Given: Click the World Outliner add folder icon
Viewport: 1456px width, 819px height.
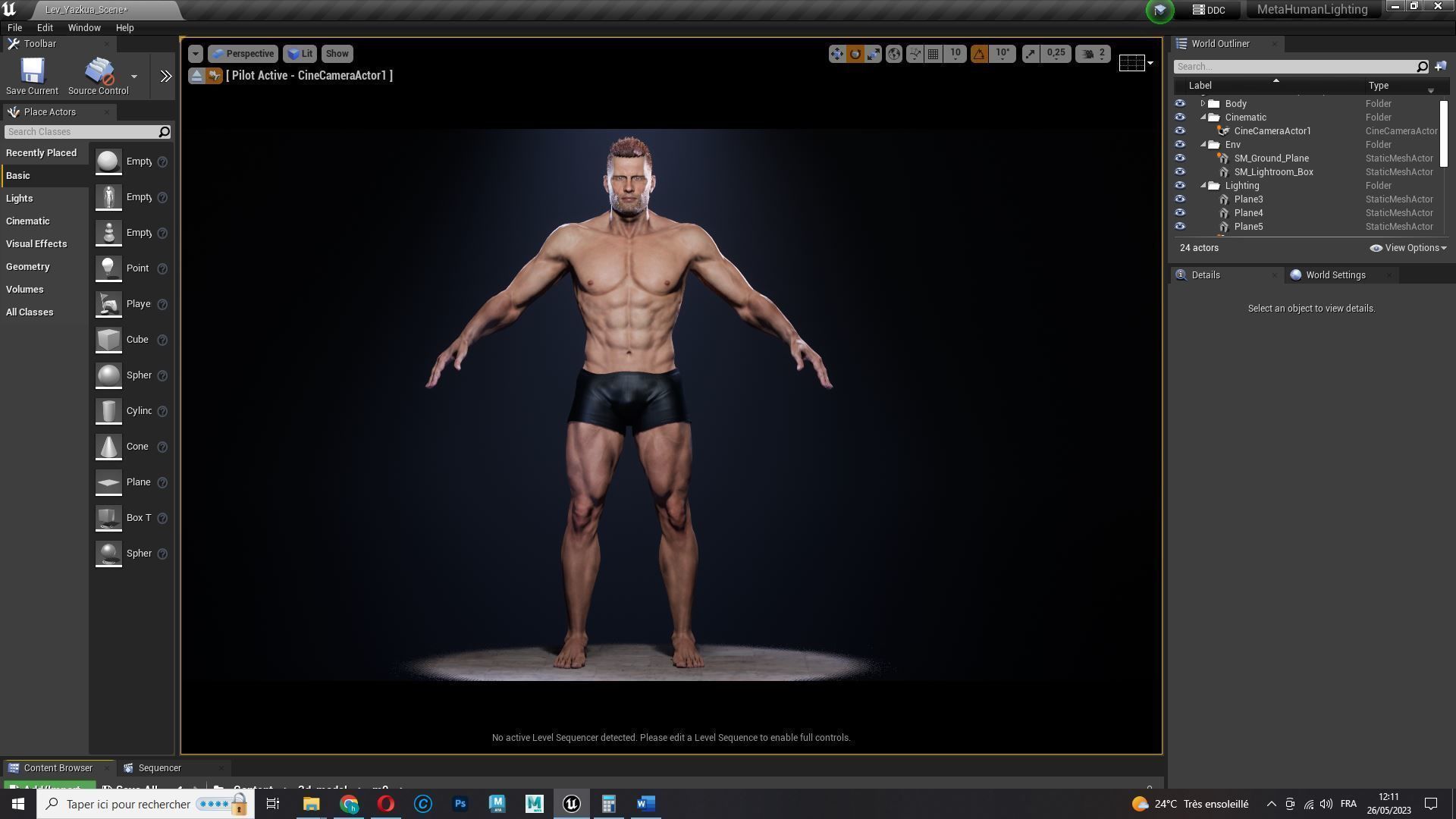Looking at the screenshot, I should (x=1440, y=67).
